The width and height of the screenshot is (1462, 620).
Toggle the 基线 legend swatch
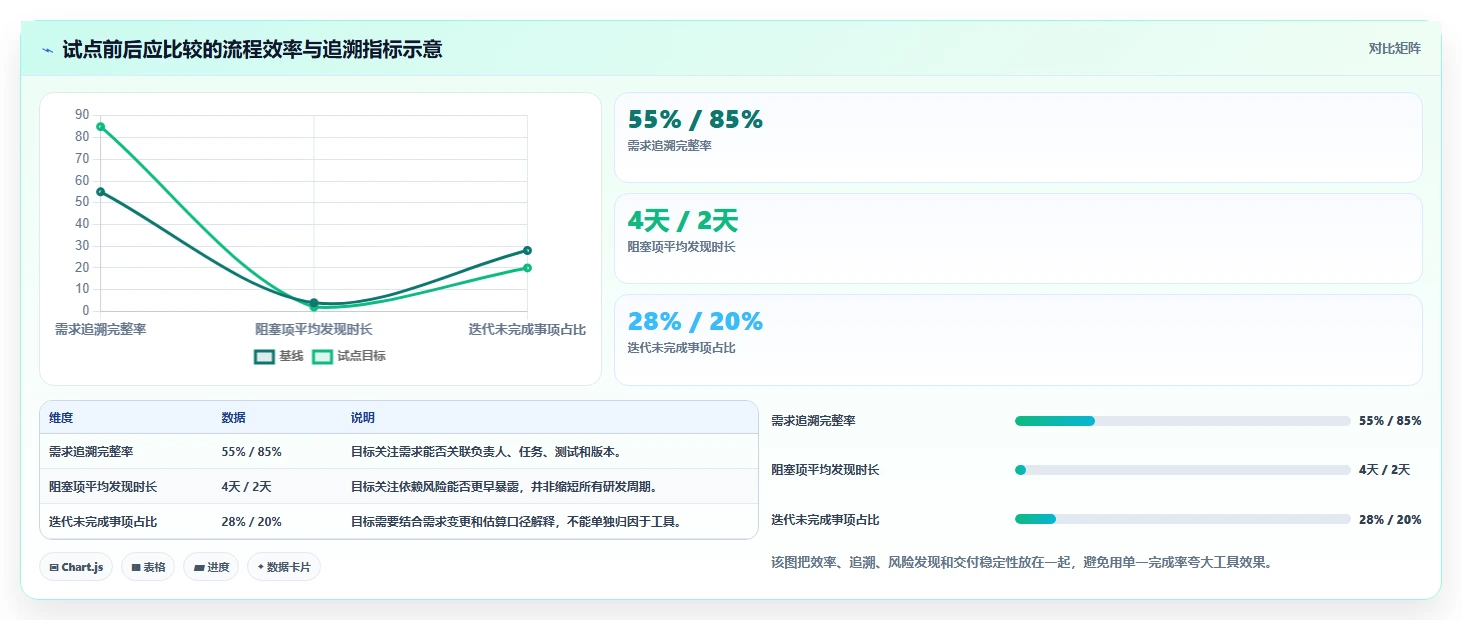click(x=264, y=356)
